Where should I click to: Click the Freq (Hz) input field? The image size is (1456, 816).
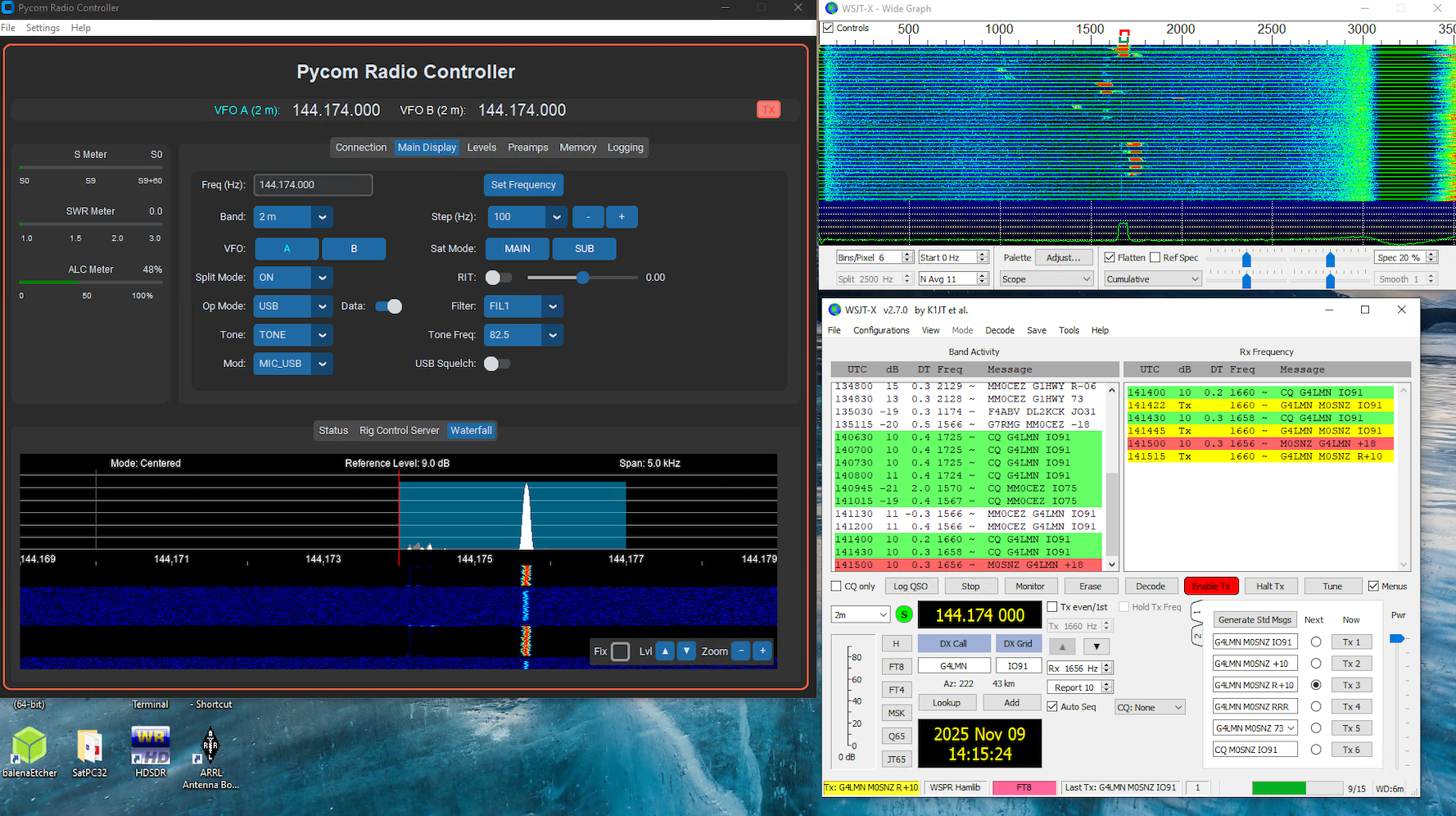tap(312, 184)
